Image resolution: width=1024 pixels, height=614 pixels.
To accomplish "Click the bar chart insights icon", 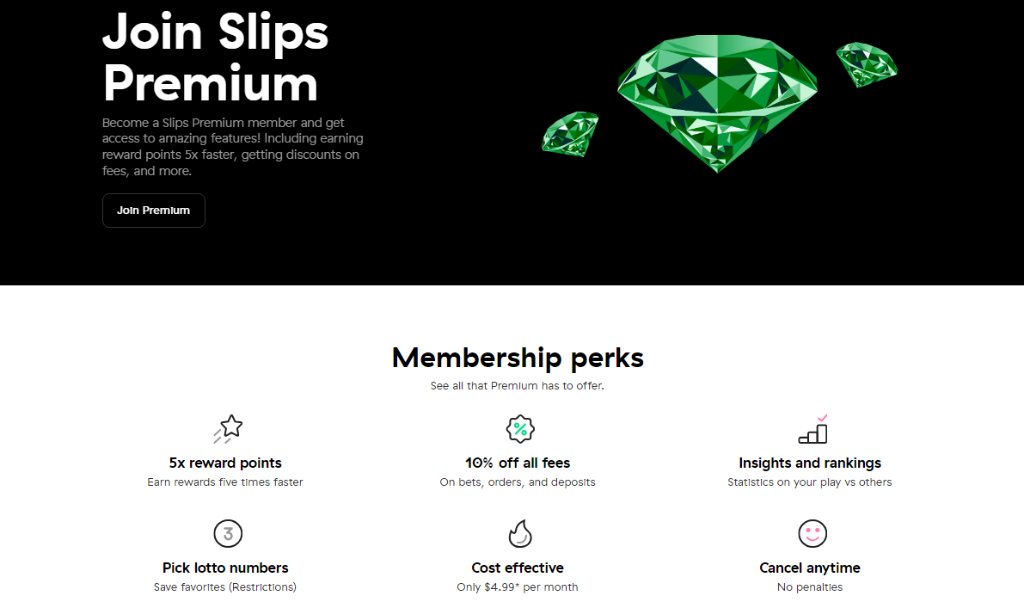I will click(x=813, y=430).
